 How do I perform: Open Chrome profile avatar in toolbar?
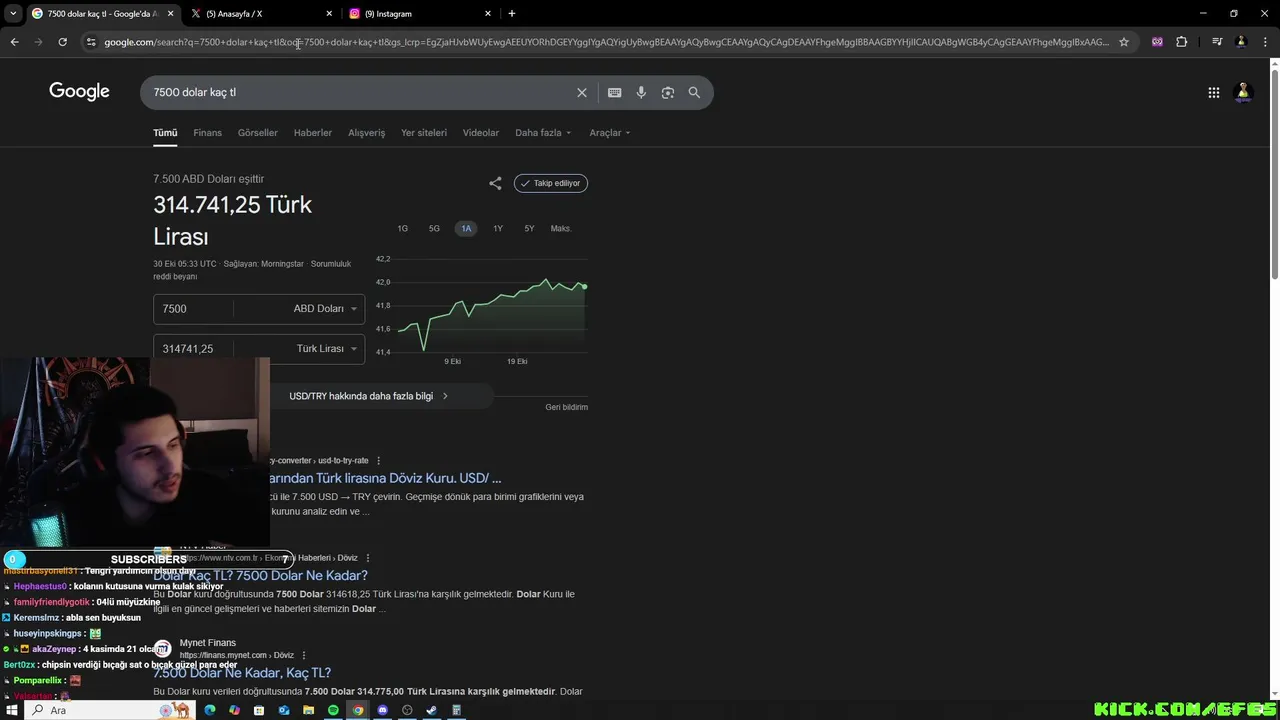pos(1241,42)
